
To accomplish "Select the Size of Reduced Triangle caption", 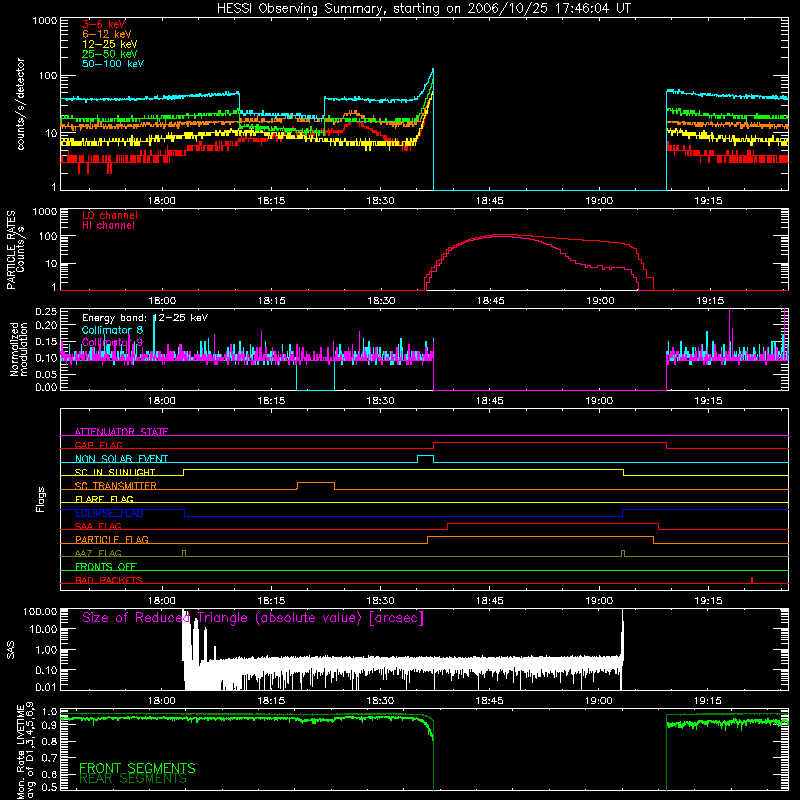I will pos(253,618).
